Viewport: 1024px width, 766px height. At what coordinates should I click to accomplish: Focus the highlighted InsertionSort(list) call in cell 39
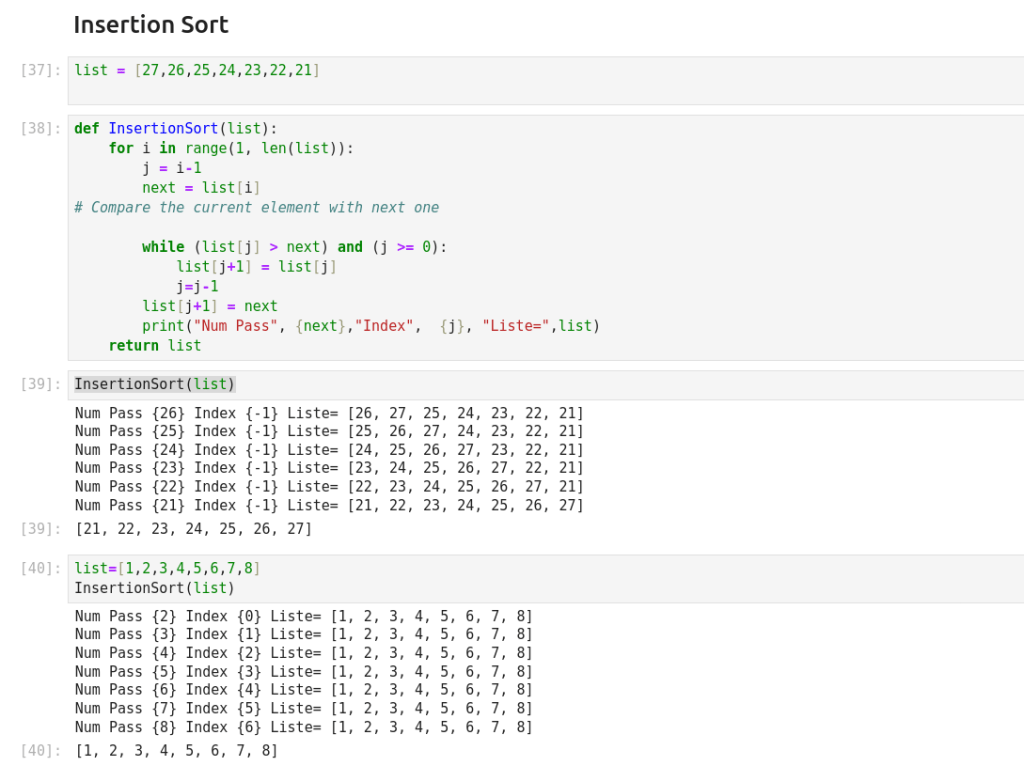click(x=155, y=385)
